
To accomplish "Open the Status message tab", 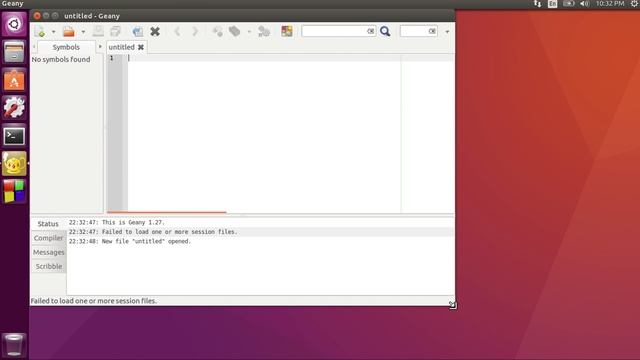I will 48,224.
